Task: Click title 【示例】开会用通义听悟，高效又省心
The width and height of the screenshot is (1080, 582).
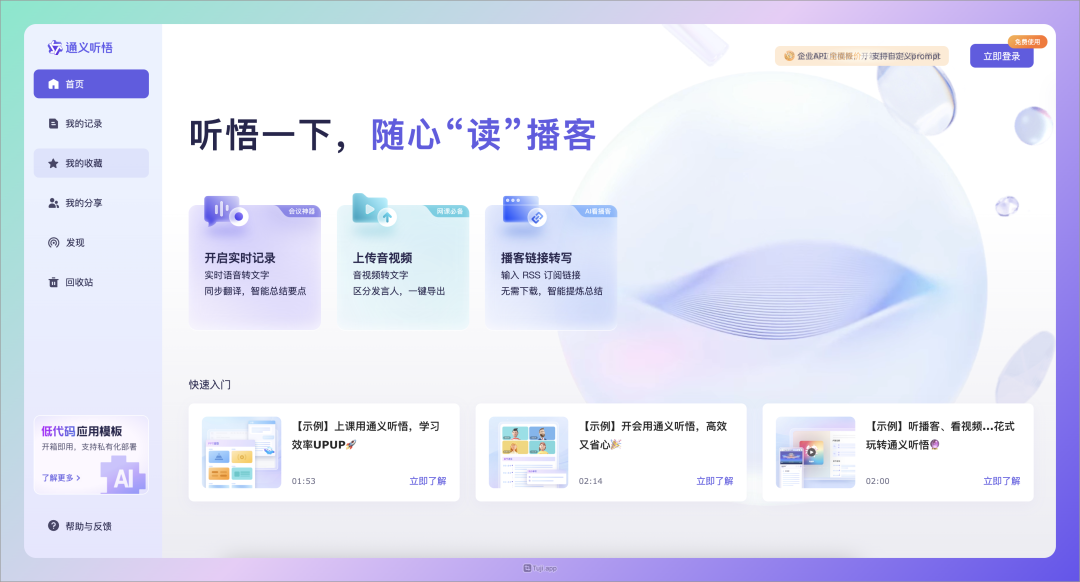Action: [x=653, y=435]
